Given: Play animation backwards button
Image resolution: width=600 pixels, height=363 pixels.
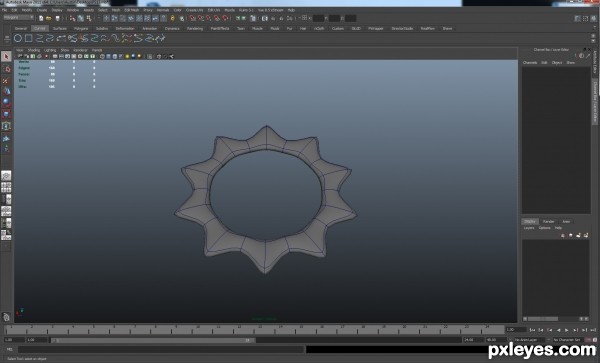Looking at the screenshot, I should (558, 330).
